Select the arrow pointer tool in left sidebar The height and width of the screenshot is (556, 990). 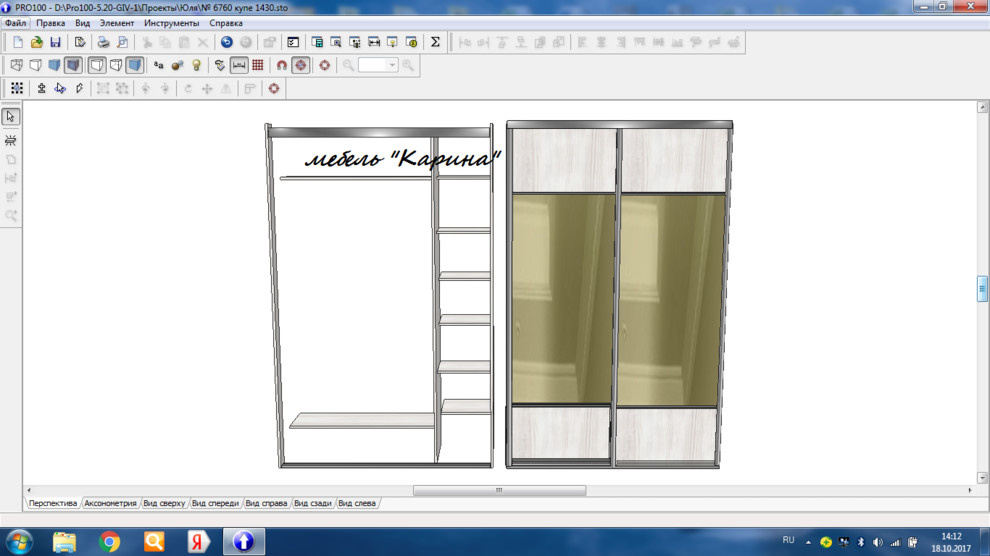tap(11, 117)
